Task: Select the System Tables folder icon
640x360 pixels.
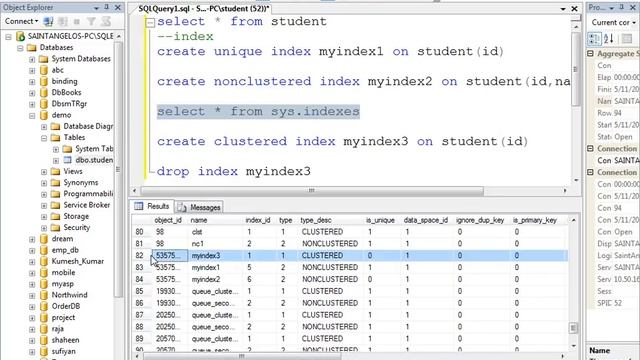Action: (67, 149)
